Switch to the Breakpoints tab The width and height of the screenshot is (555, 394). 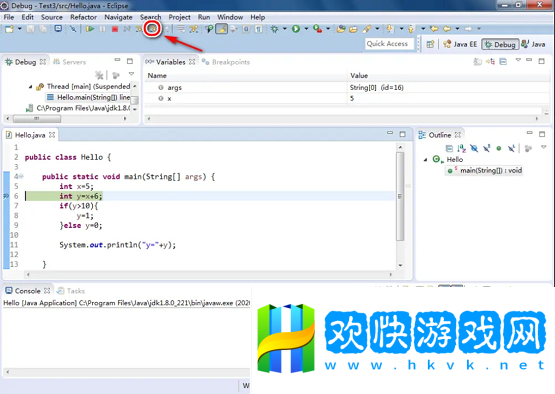[x=226, y=62]
